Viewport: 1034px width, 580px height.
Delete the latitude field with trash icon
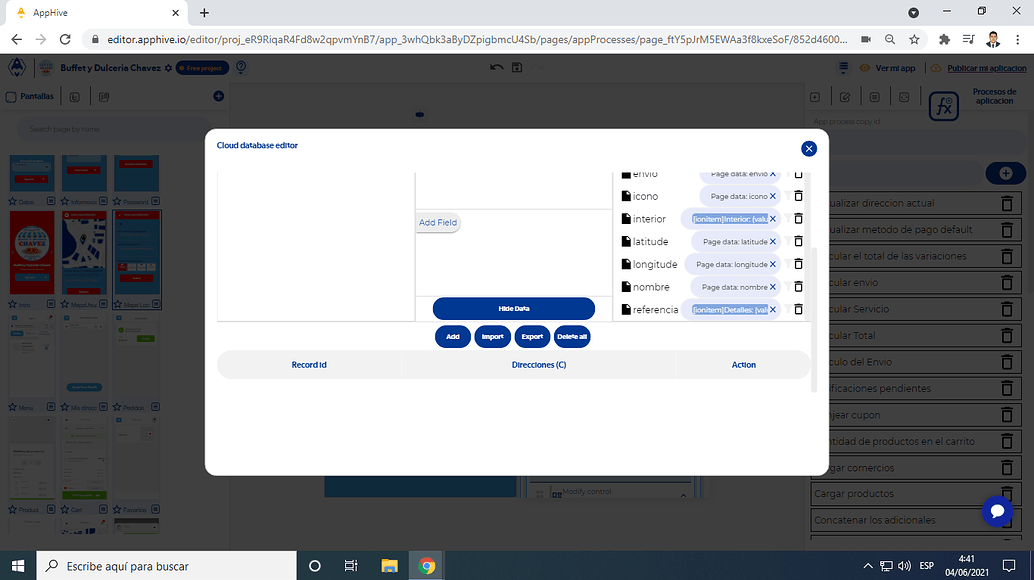(x=798, y=241)
